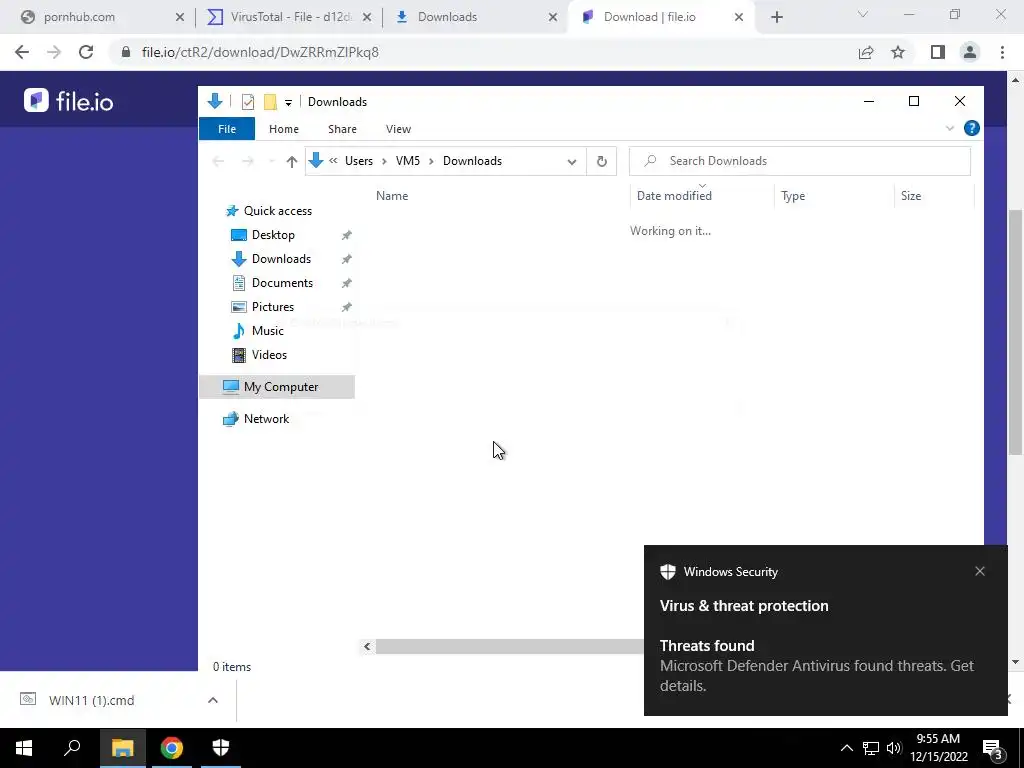
Task: Select Quick access in navigation pane
Action: (x=278, y=211)
